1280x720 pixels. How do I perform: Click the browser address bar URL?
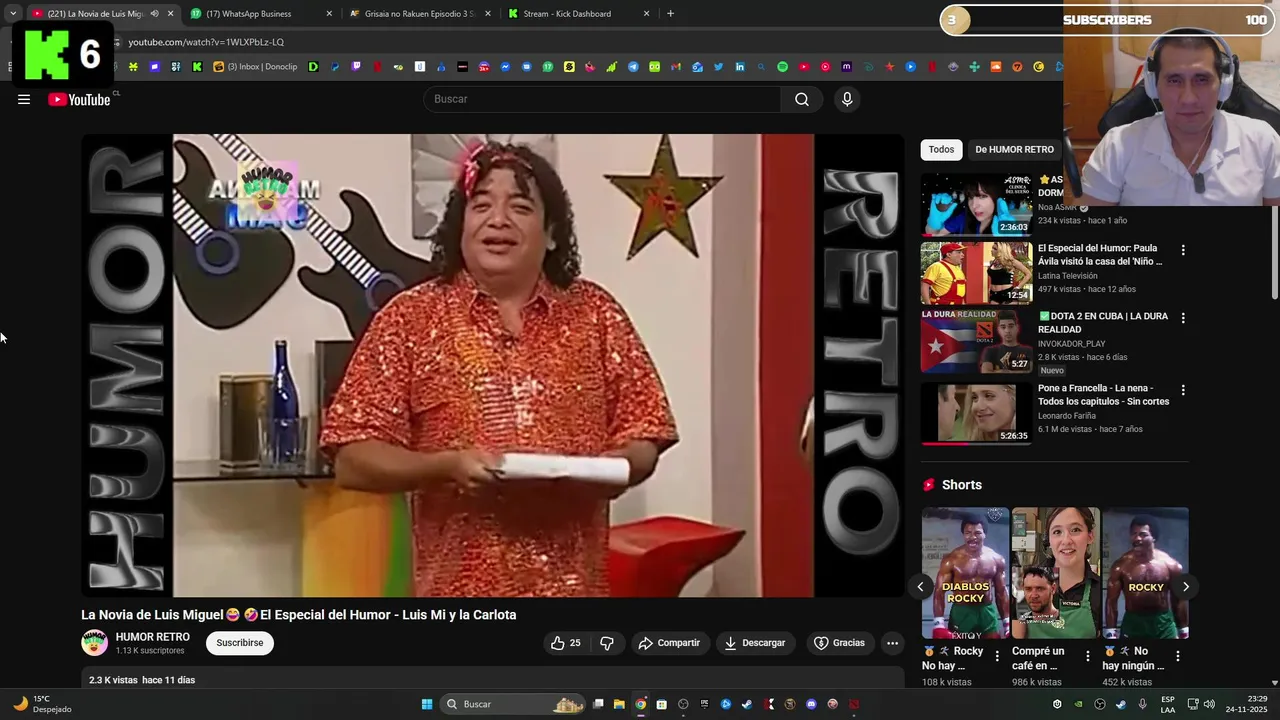[x=206, y=42]
